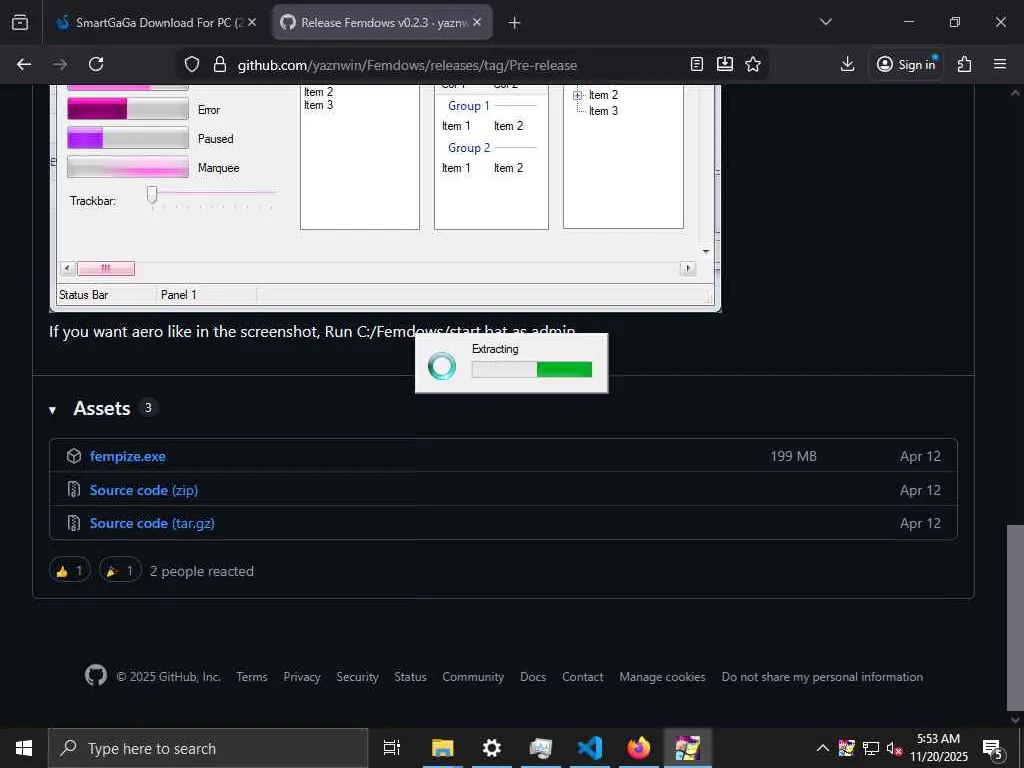This screenshot has width=1024, height=768.
Task: Open the Docs footer link
Action: tap(533, 677)
